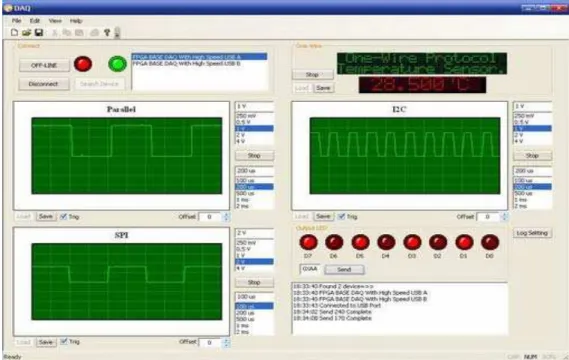Stop the I2C scope capture
Screen dimensions: 569x360
(x=532, y=155)
